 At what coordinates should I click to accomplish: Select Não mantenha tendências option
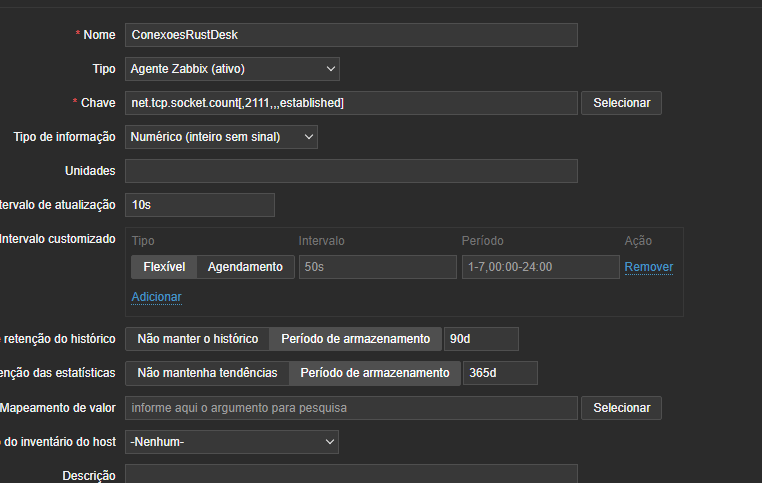tap(207, 373)
